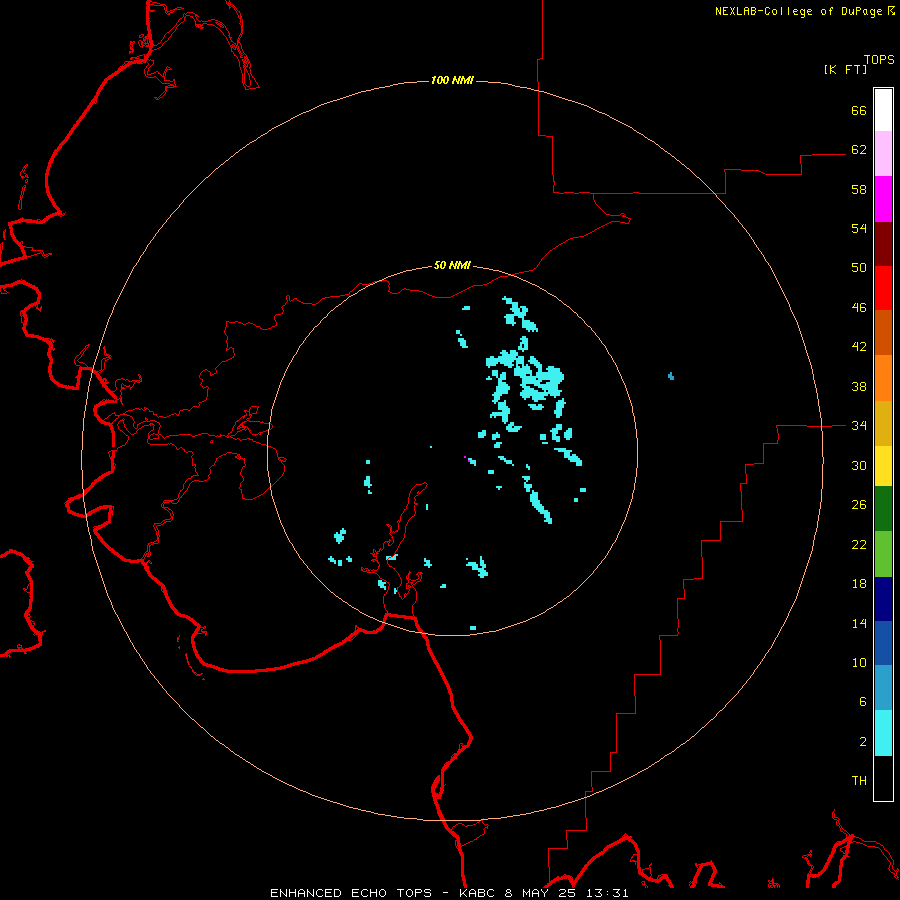
Task: Click the "100 NMI" range ring label
Action: click(452, 80)
